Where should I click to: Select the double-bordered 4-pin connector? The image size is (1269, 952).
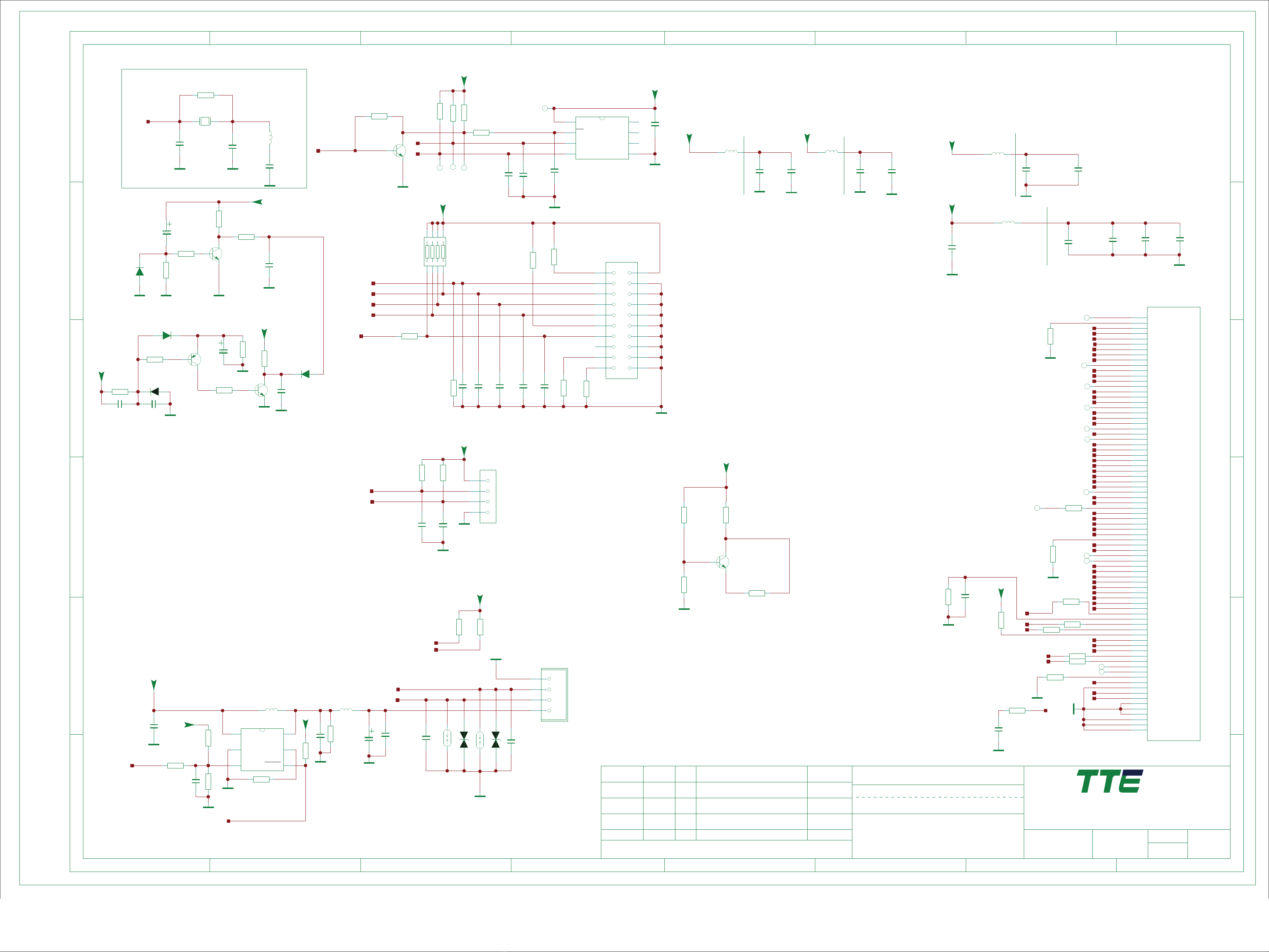point(554,694)
